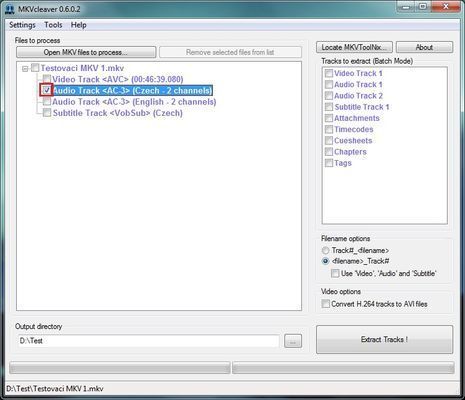This screenshot has width=465, height=400.
Task: Enable Tags extraction checkbox
Action: coord(329,163)
